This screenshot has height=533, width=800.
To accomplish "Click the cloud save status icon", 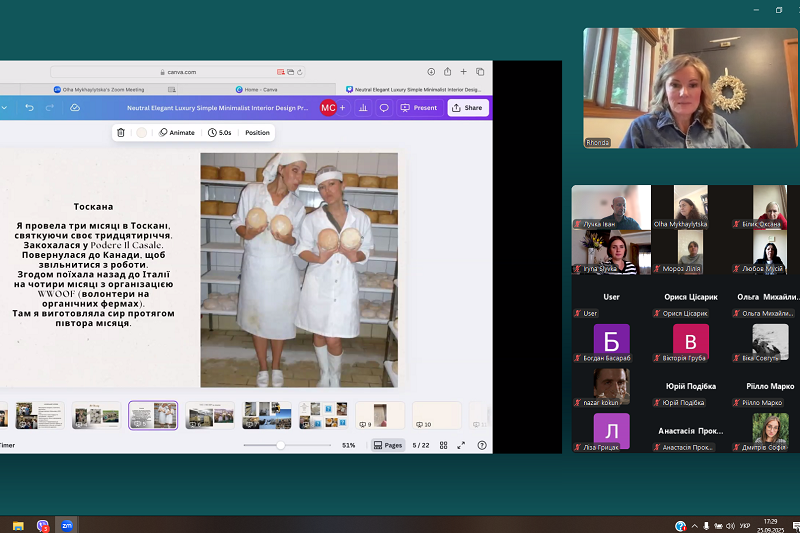I will pyautogui.click(x=75, y=107).
